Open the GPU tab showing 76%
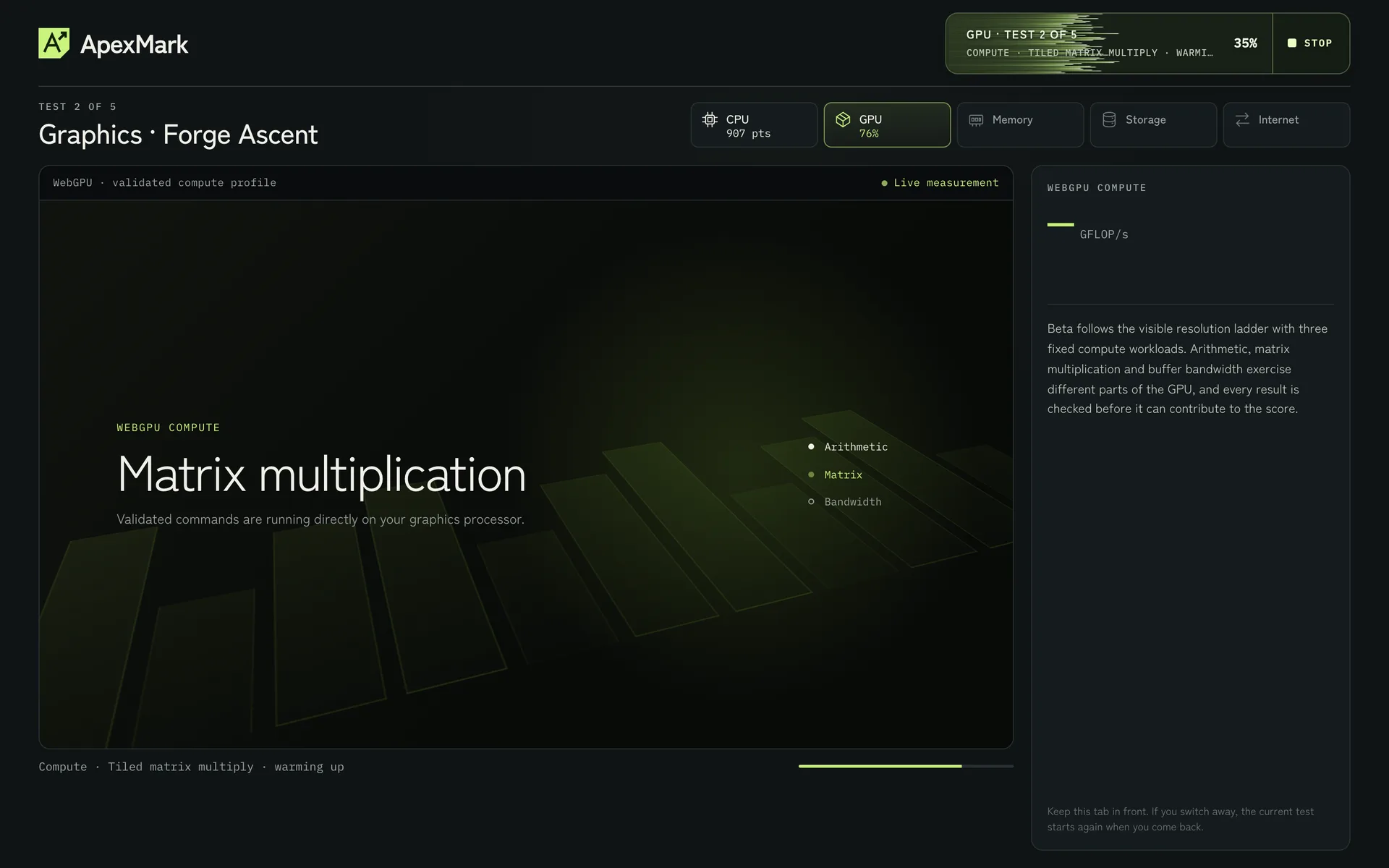Viewport: 1389px width, 868px height. click(x=887, y=125)
